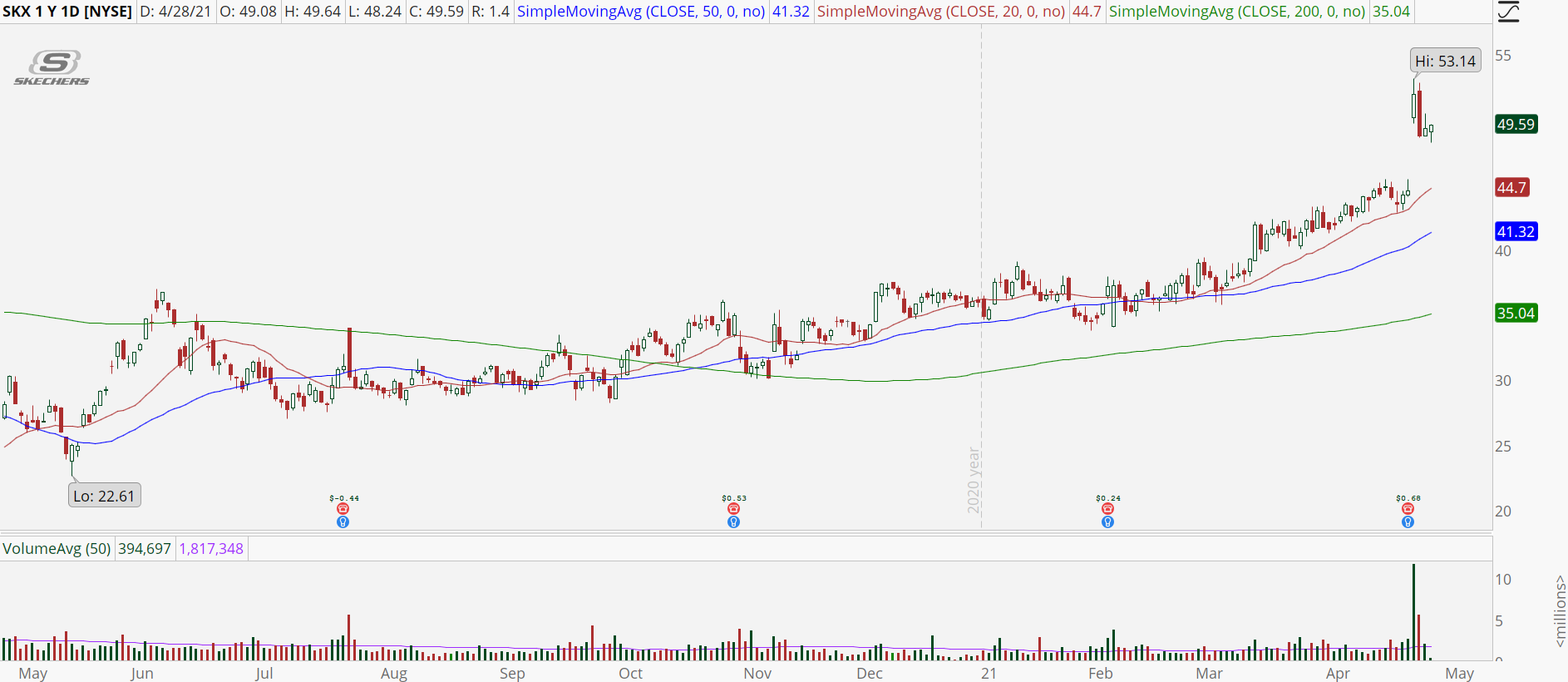Click the <millions> label on volume axis

[1560, 610]
